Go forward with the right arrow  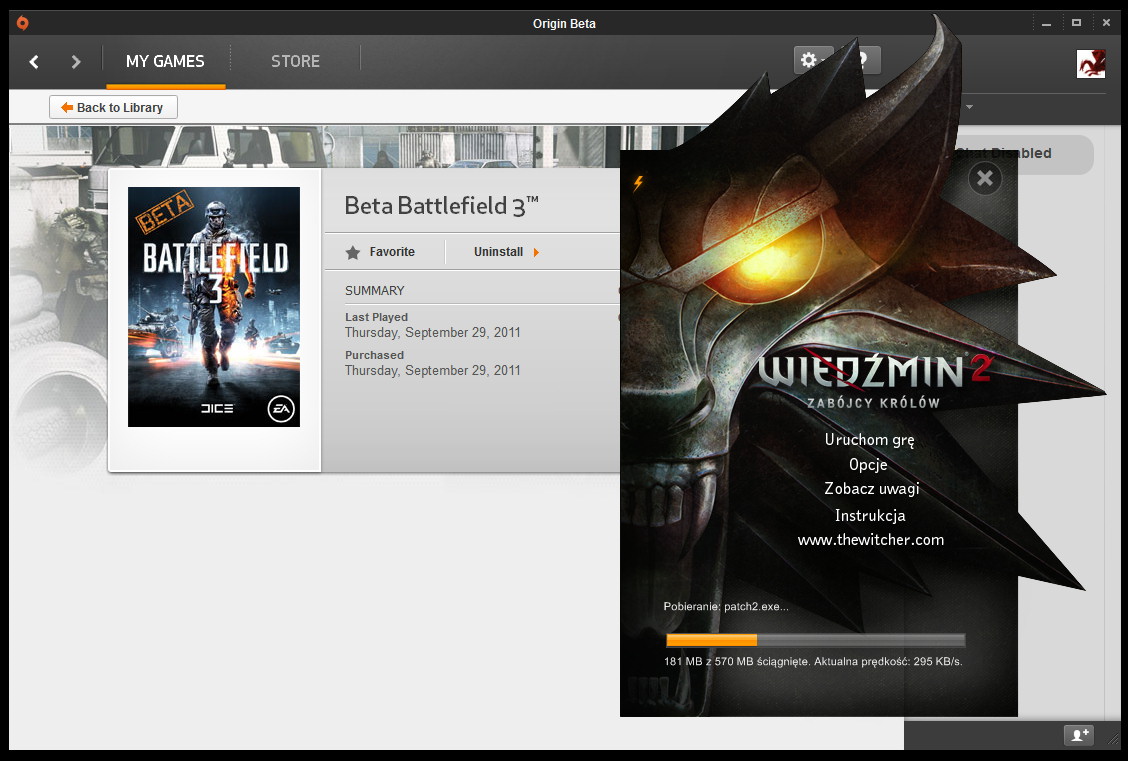pos(76,62)
